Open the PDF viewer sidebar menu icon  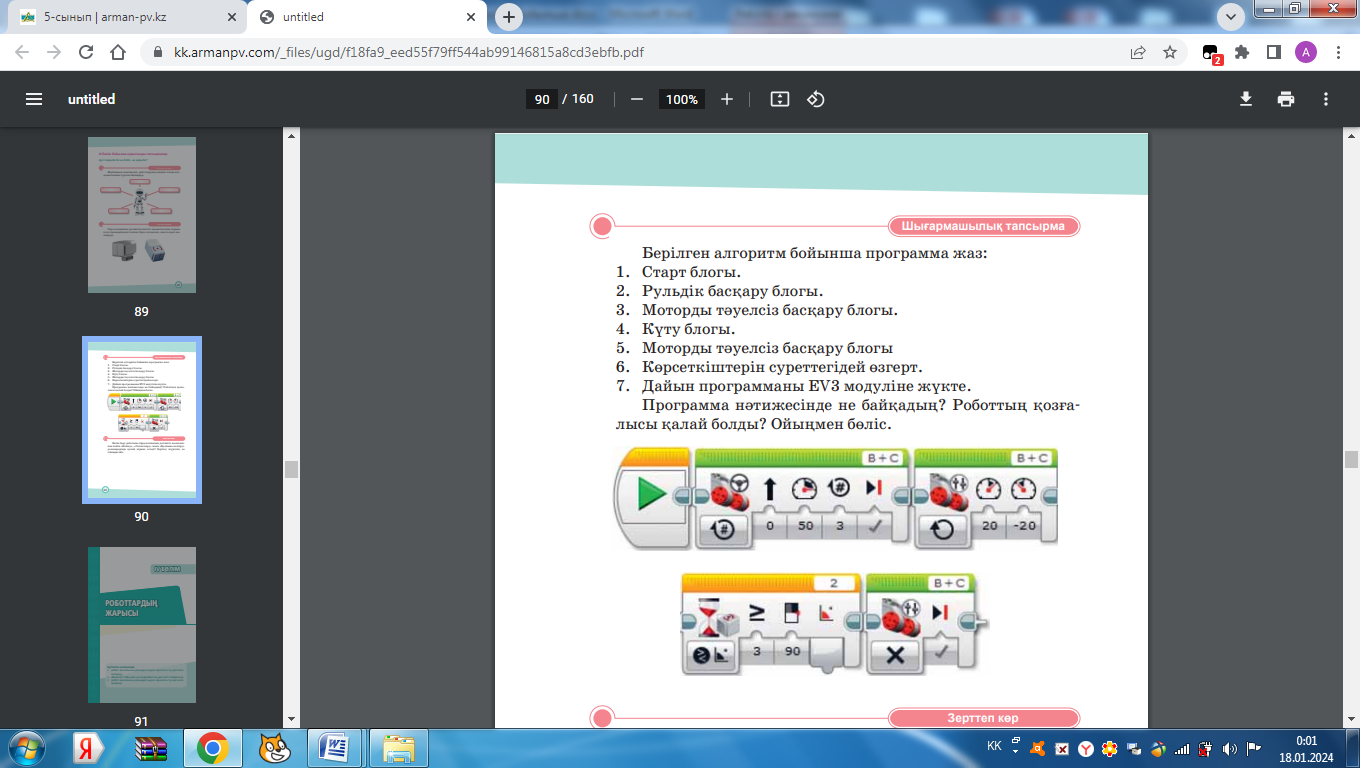pos(34,99)
